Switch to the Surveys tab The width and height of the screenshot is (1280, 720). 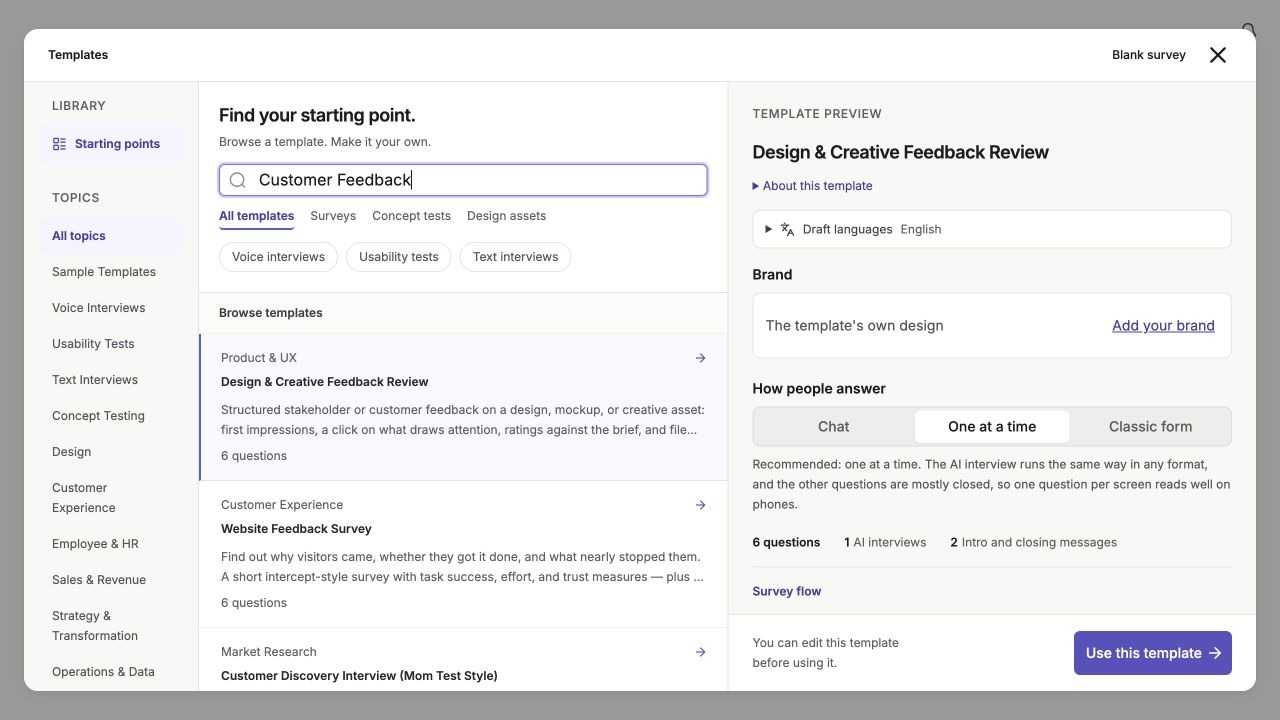click(x=333, y=216)
